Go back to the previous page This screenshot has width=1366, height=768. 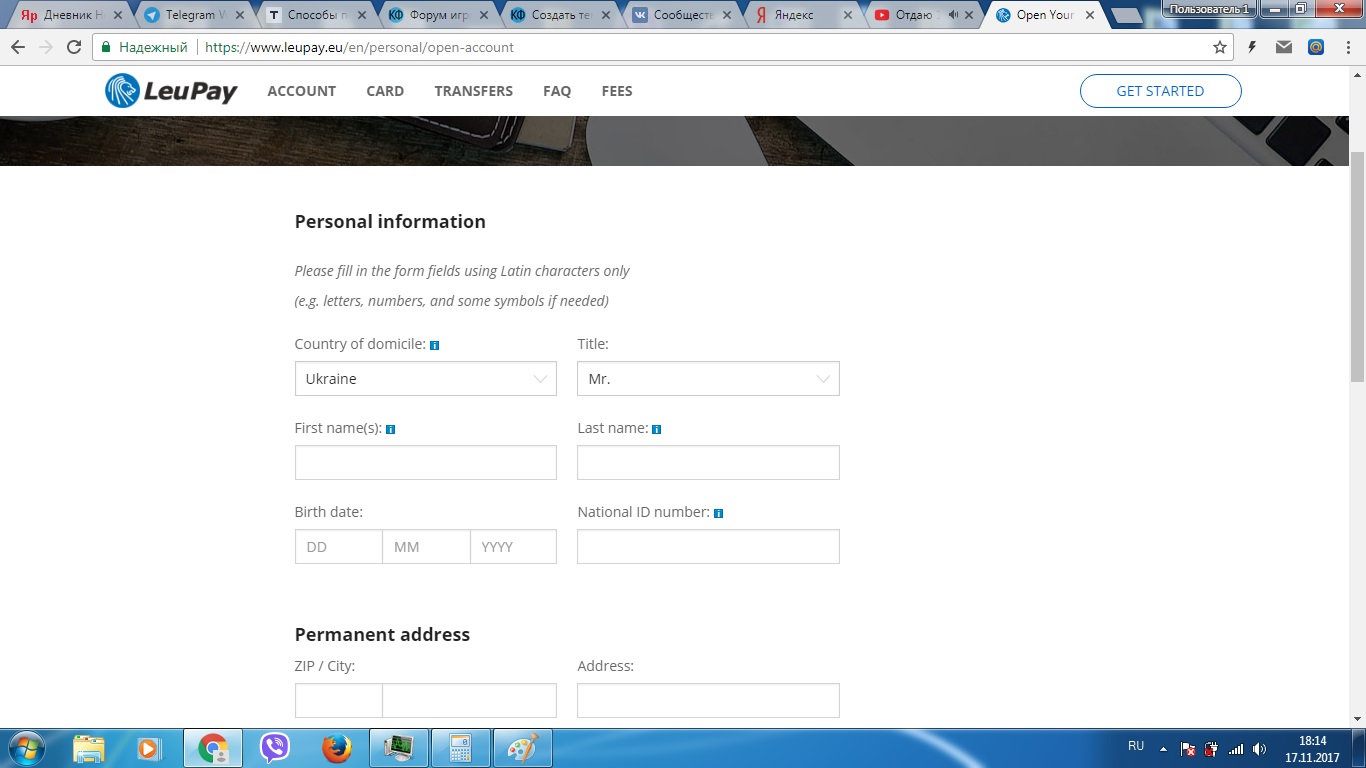pyautogui.click(x=18, y=47)
